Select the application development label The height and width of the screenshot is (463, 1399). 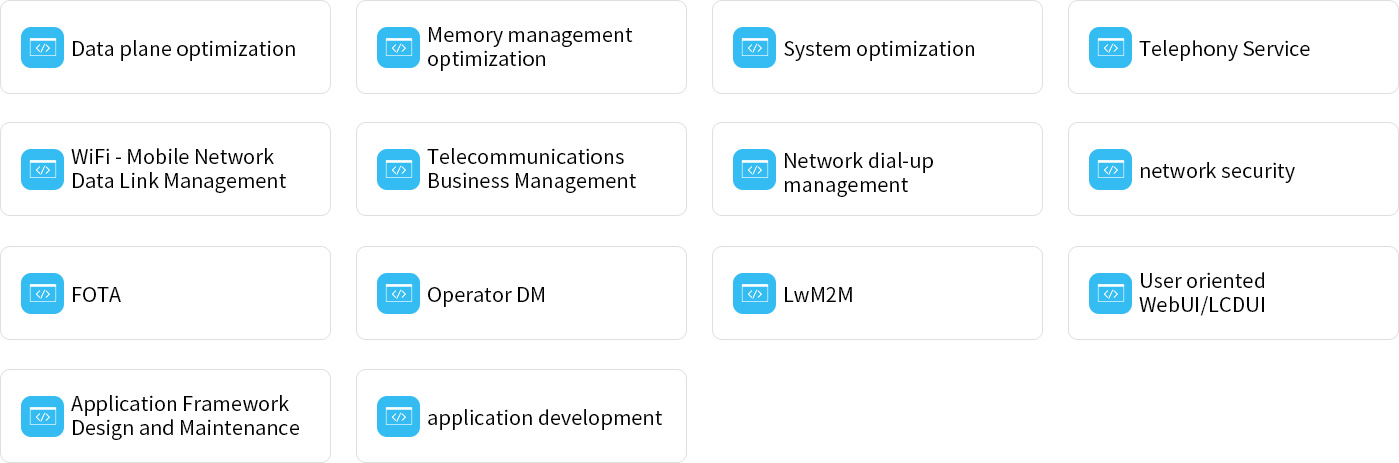pyautogui.click(x=544, y=418)
